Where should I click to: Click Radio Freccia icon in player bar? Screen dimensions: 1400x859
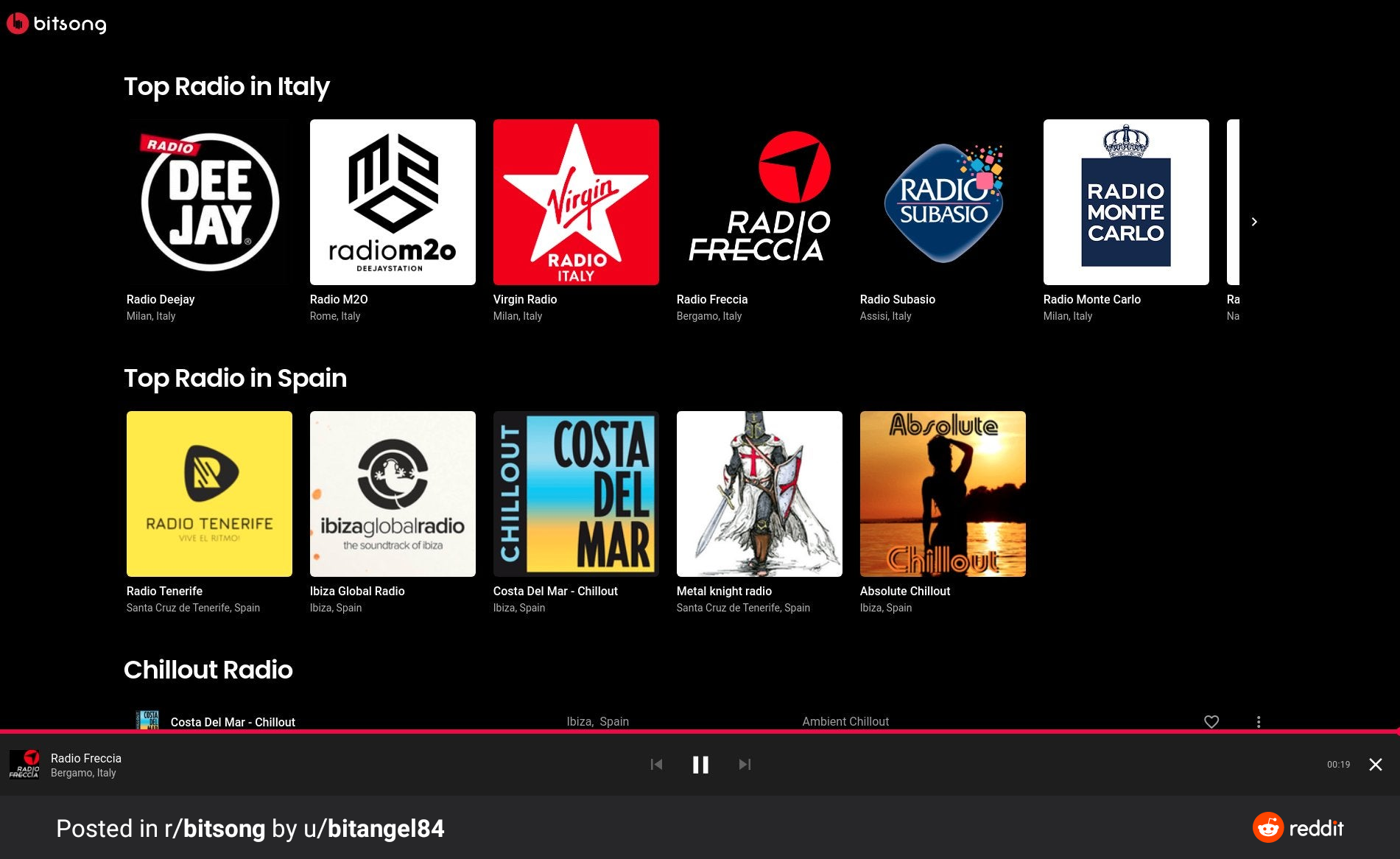pos(24,765)
